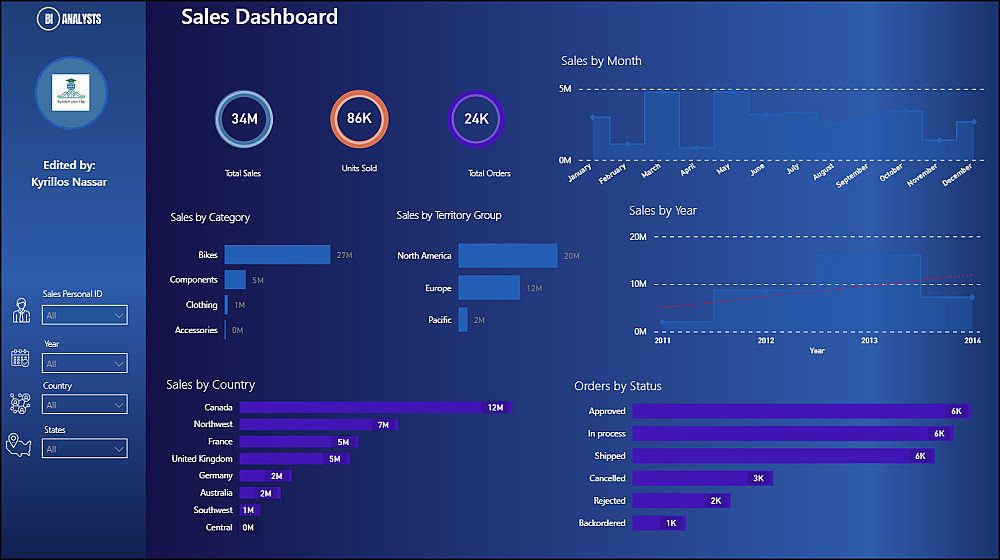Click the 86K Units Sold ring
The height and width of the screenshot is (560, 1000).
359,119
